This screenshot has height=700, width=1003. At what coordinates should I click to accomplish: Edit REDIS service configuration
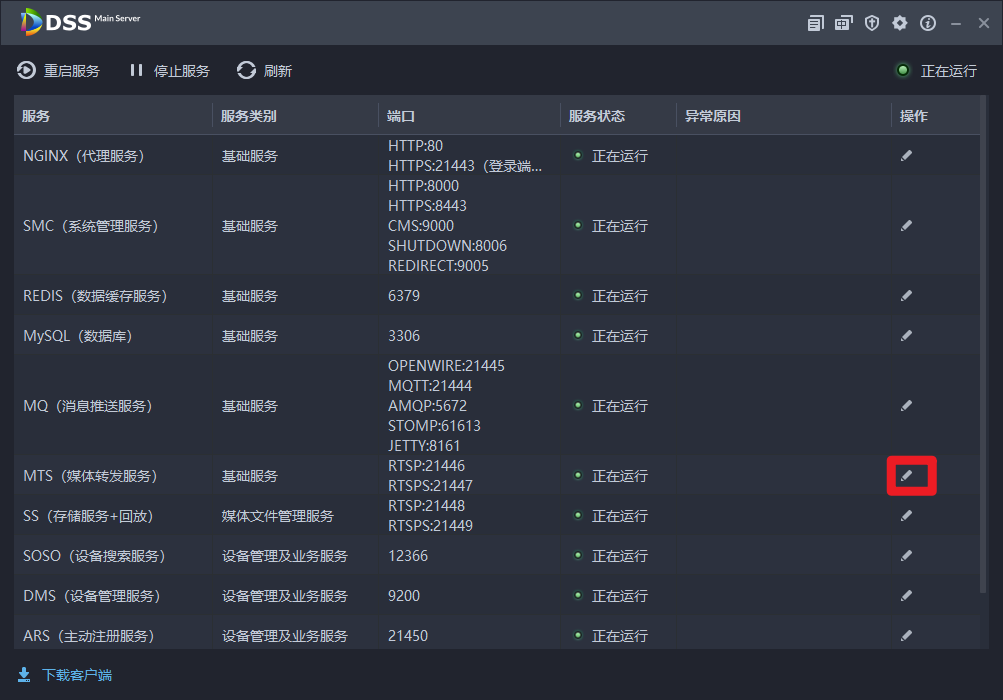pos(906,296)
